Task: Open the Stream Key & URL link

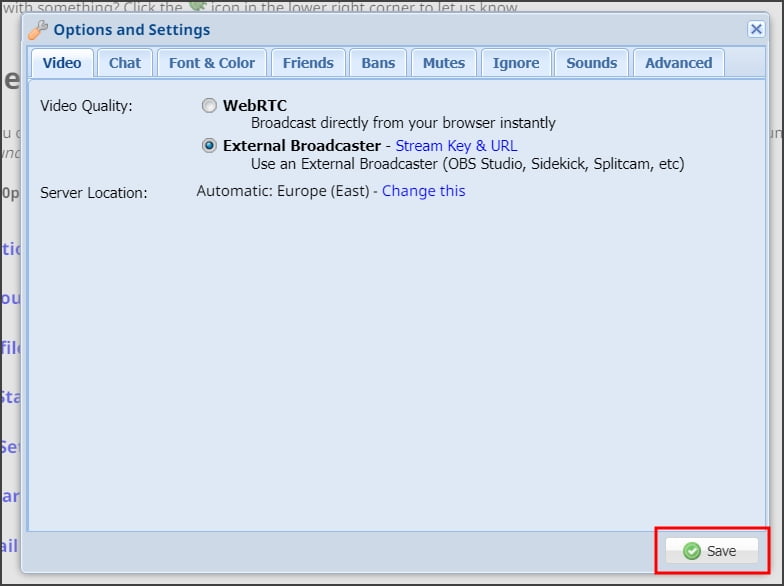Action: pyautogui.click(x=456, y=146)
